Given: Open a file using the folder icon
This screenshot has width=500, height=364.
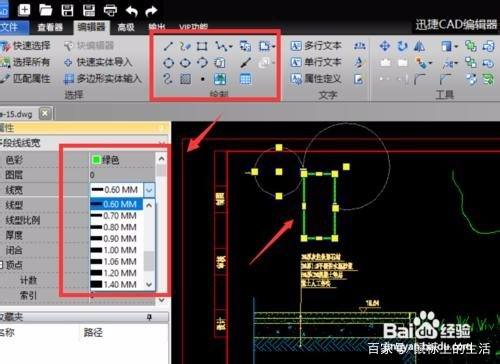Looking at the screenshot, I should click(46, 10).
